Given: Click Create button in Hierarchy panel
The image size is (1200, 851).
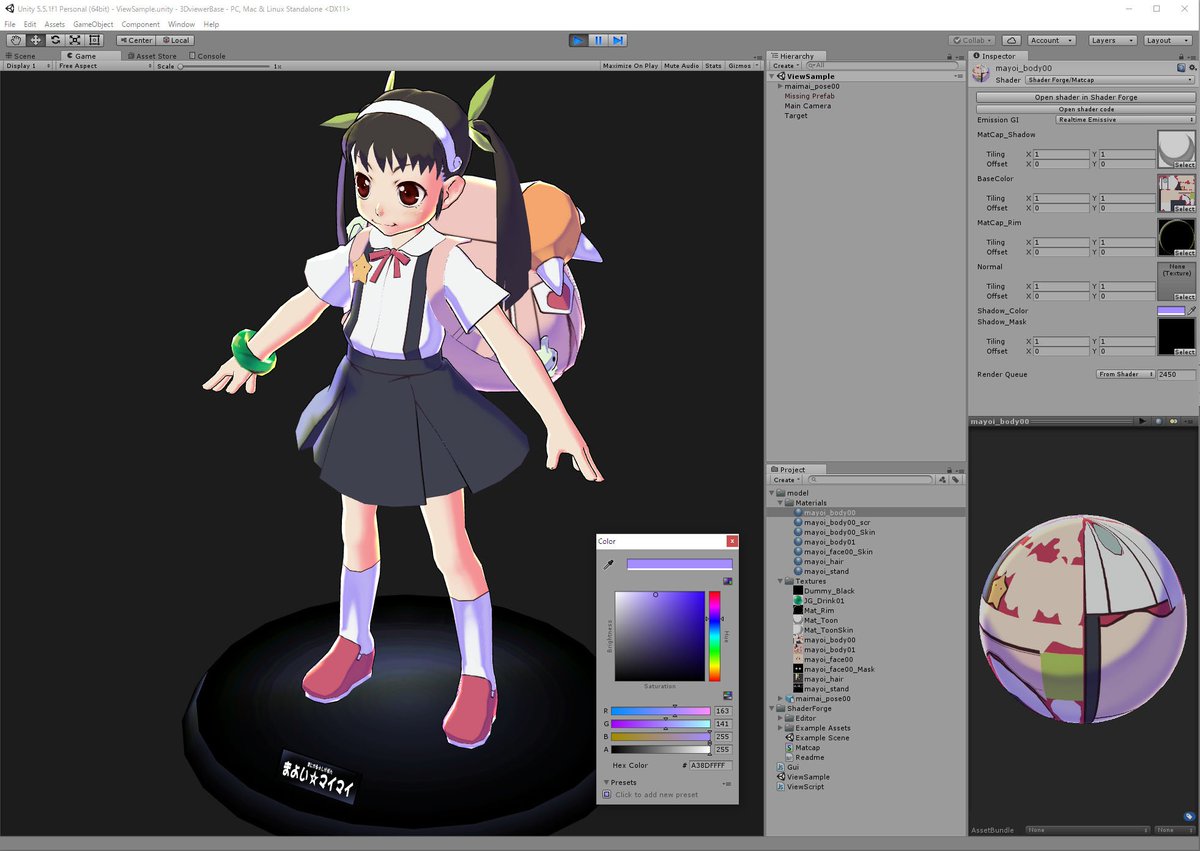Looking at the screenshot, I should pos(784,66).
